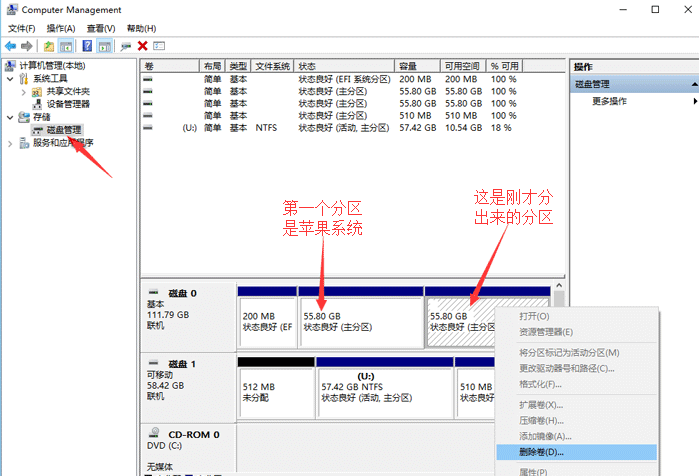699x476 pixels.
Task: Choose 删除卷(D)... in context menu
Action: click(x=541, y=451)
